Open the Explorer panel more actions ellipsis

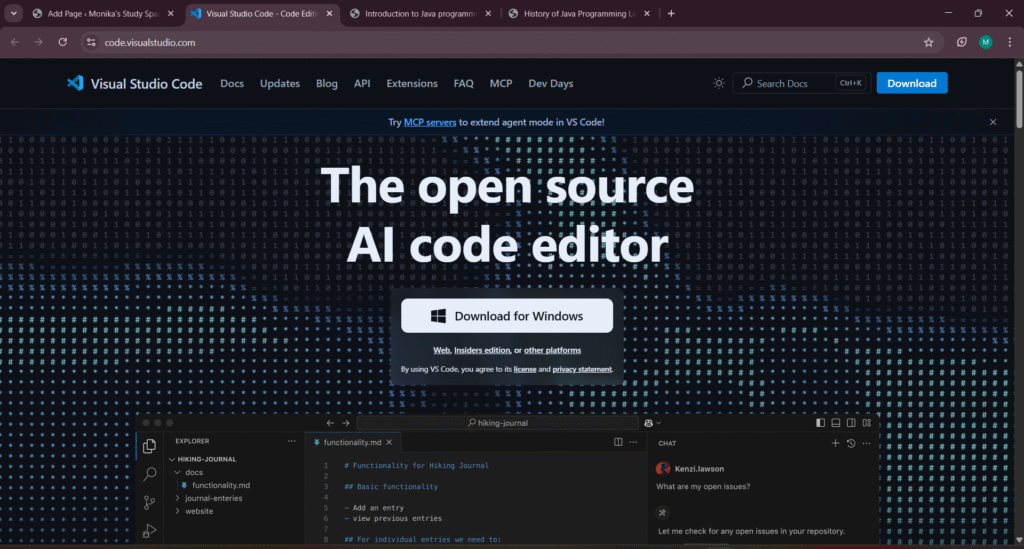coord(291,441)
